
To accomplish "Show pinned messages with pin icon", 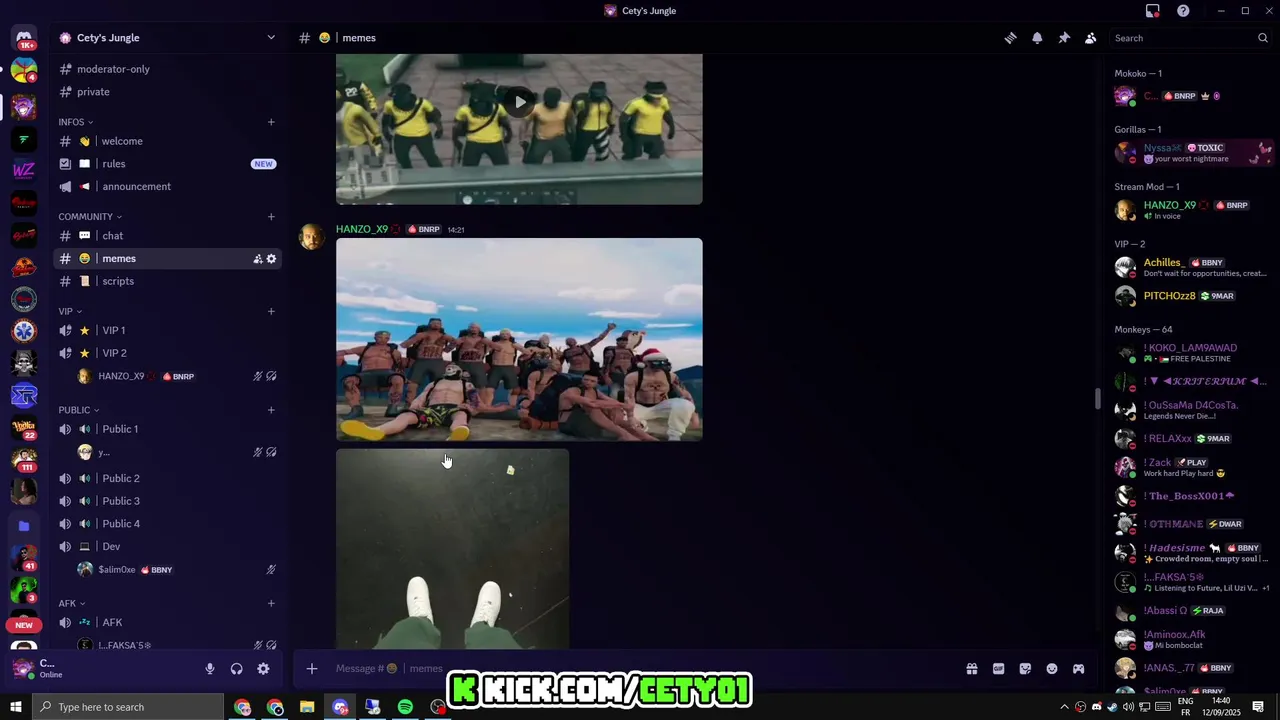I will 1064,38.
